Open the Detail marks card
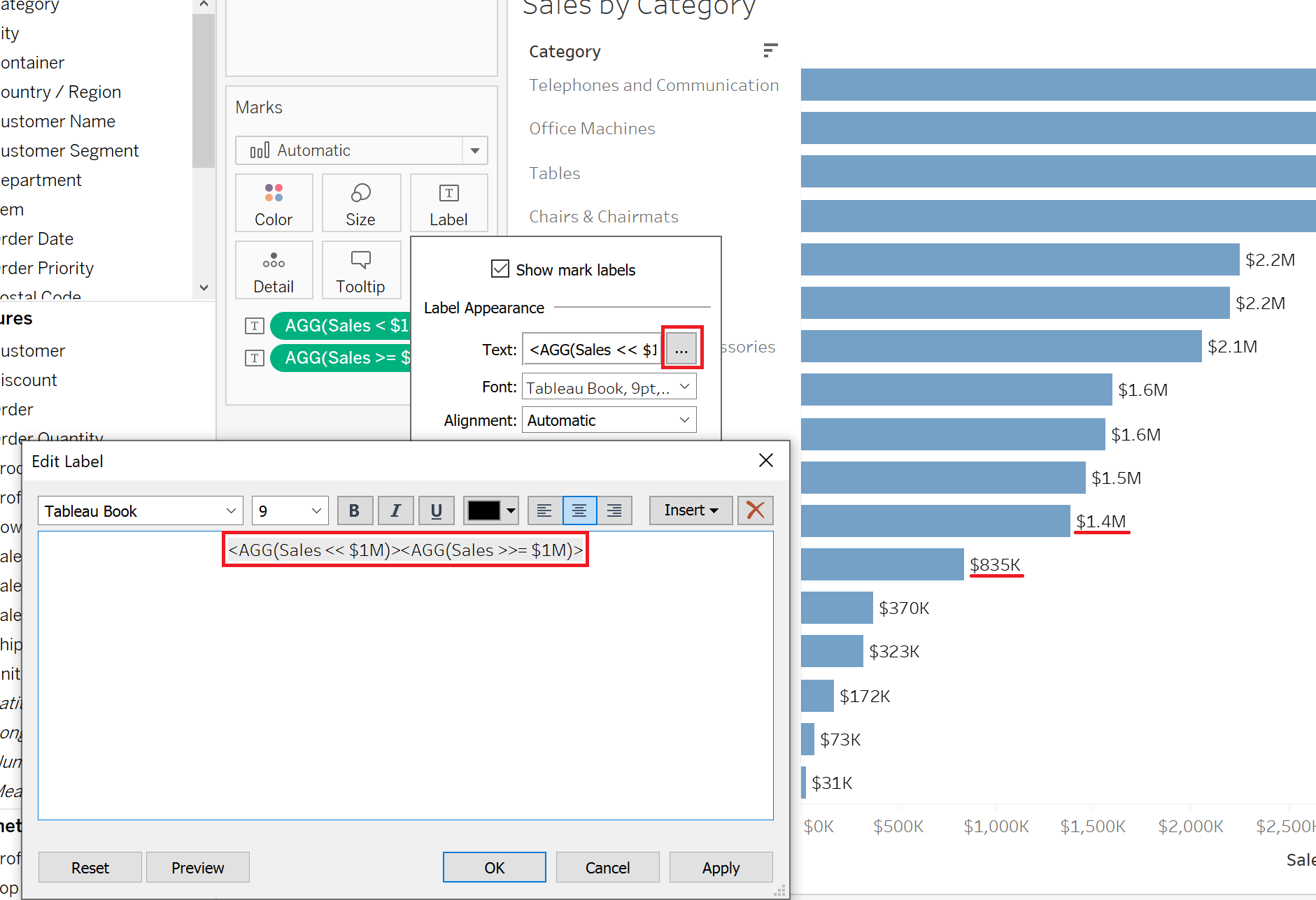 [x=274, y=271]
